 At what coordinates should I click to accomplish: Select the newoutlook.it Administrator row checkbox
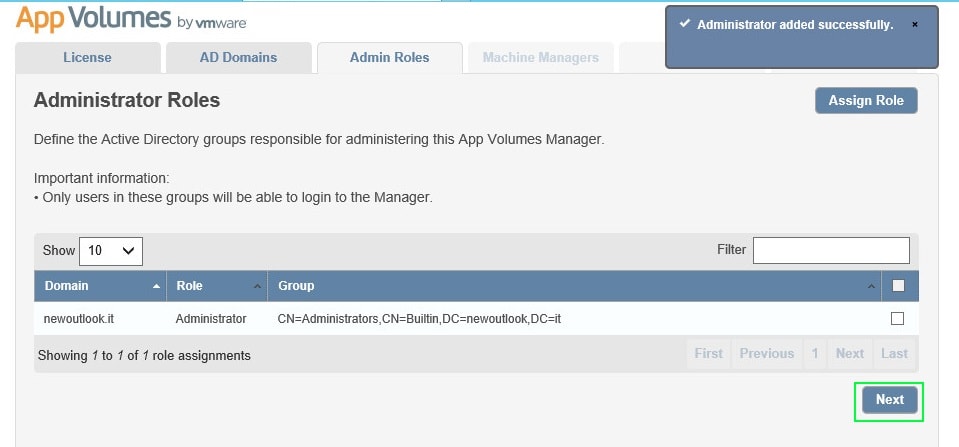(x=897, y=319)
